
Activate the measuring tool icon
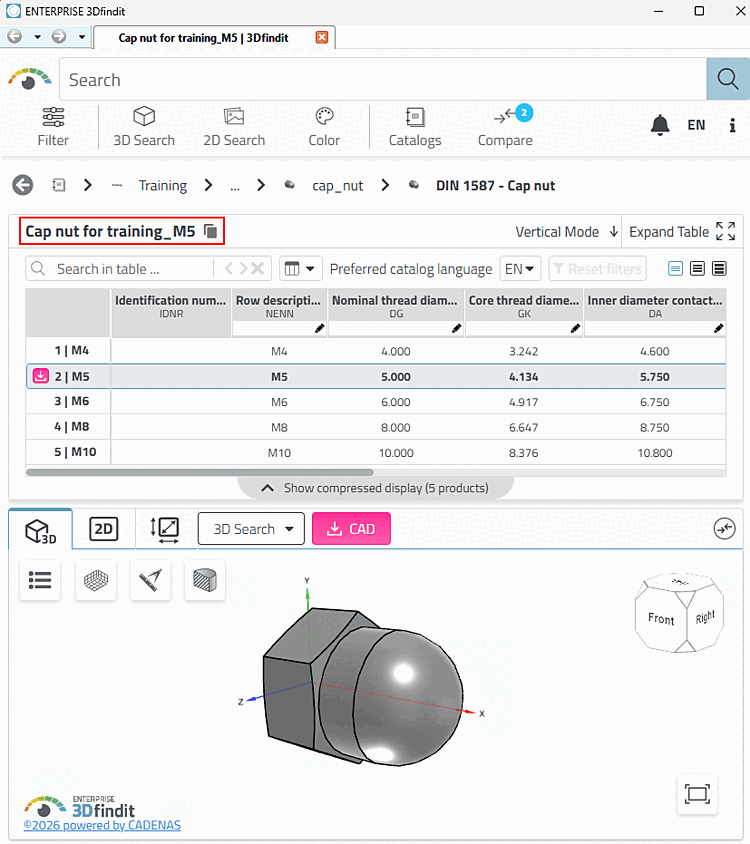click(x=150, y=580)
